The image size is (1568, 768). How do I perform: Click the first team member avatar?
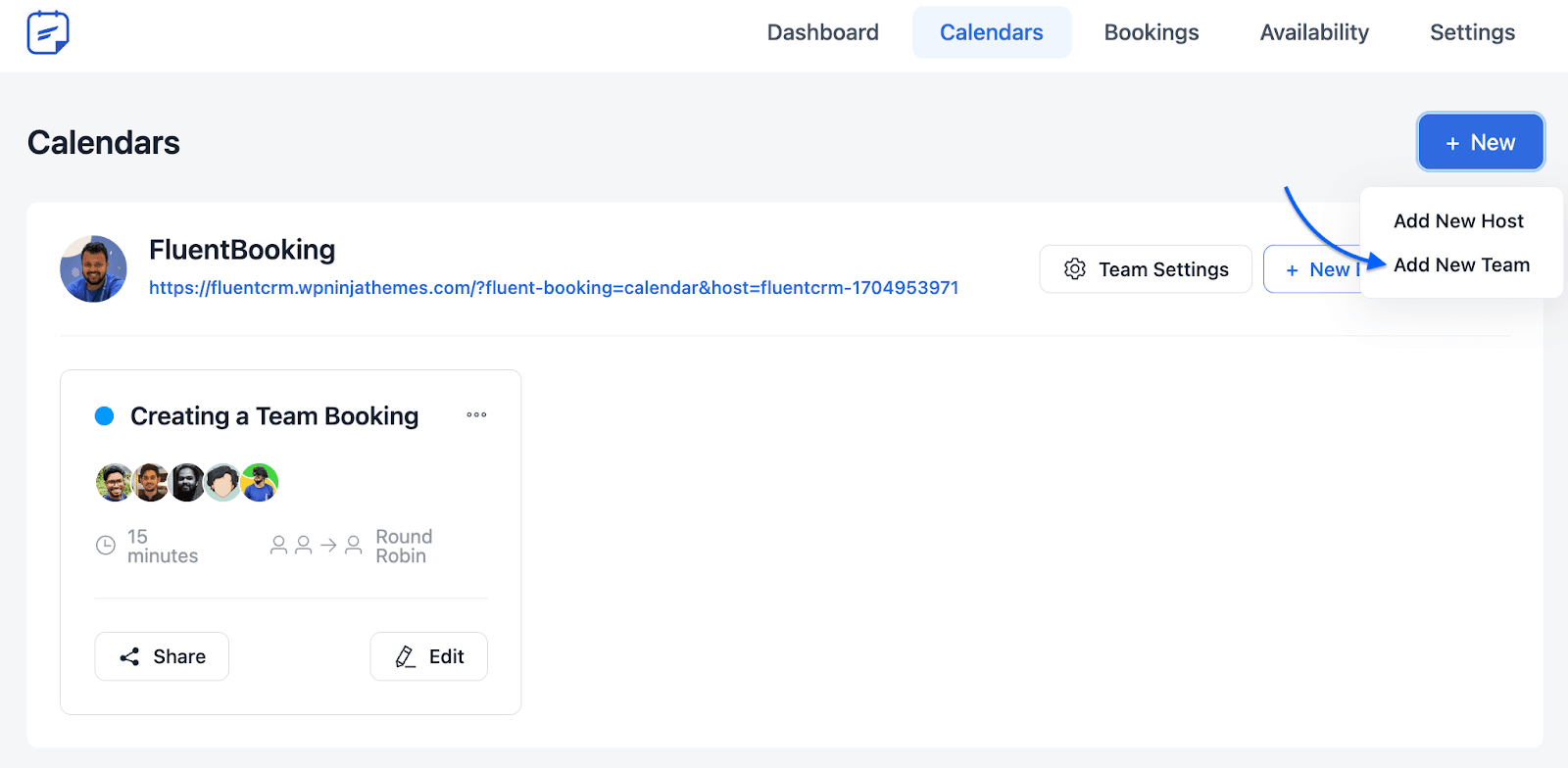pyautogui.click(x=115, y=482)
